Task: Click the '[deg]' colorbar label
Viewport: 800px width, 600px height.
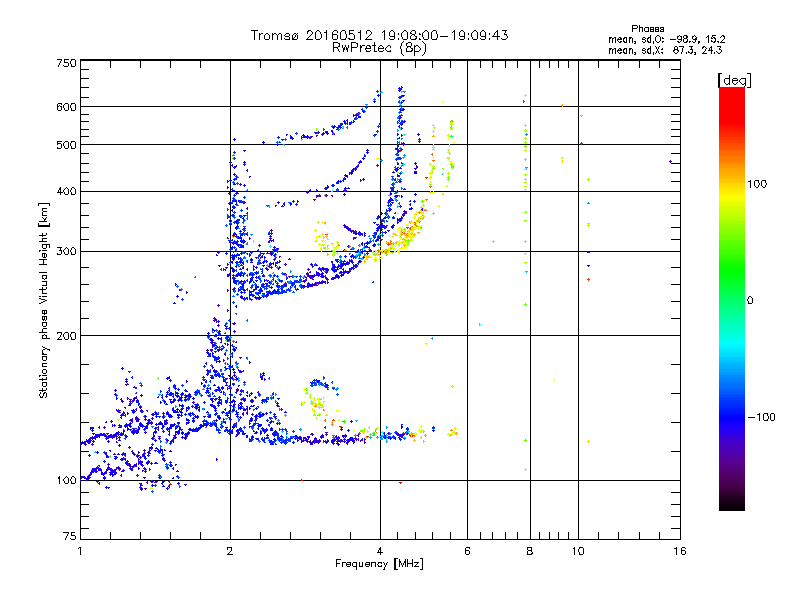Action: coord(734,80)
